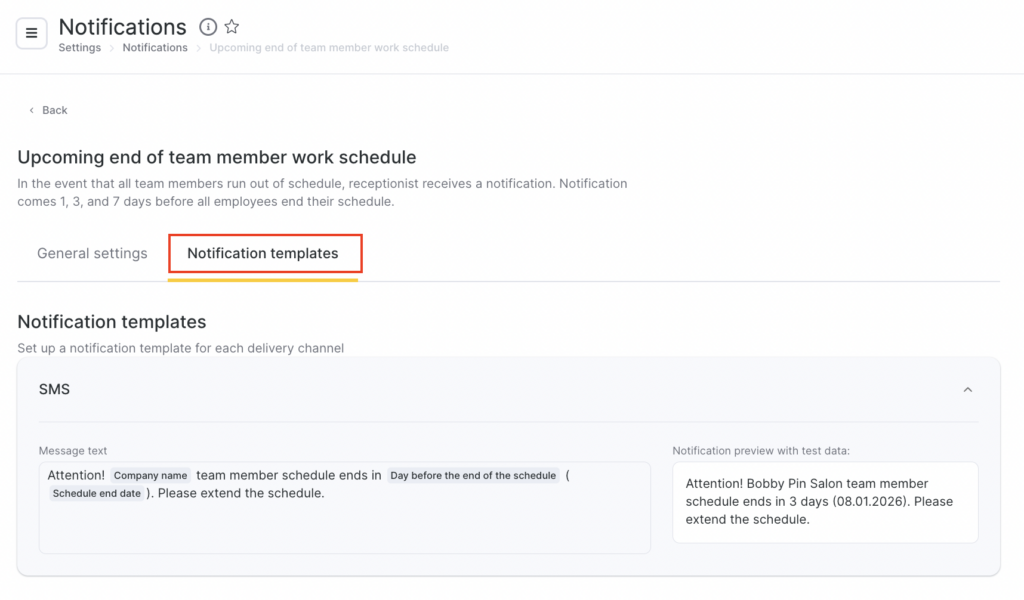Click the Notifications page title
The height and width of the screenshot is (600, 1024).
(x=122, y=27)
